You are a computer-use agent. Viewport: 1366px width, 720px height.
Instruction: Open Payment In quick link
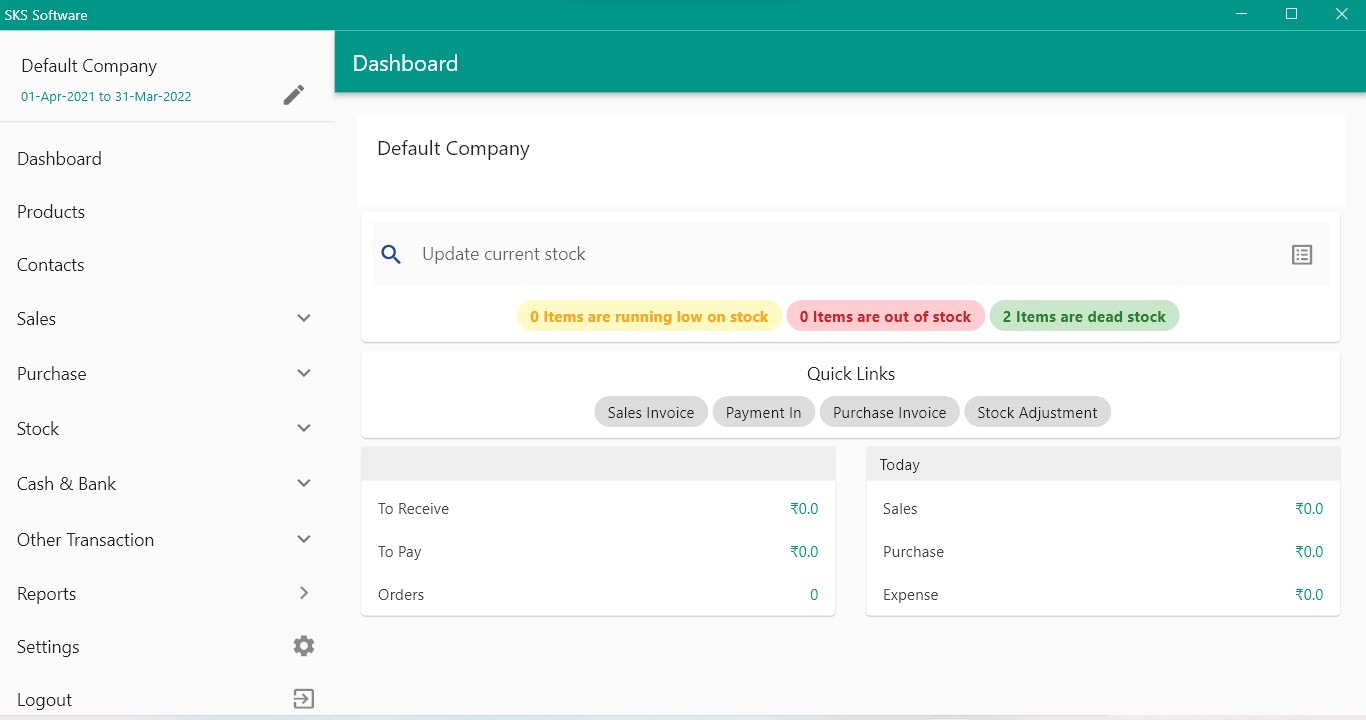764,412
